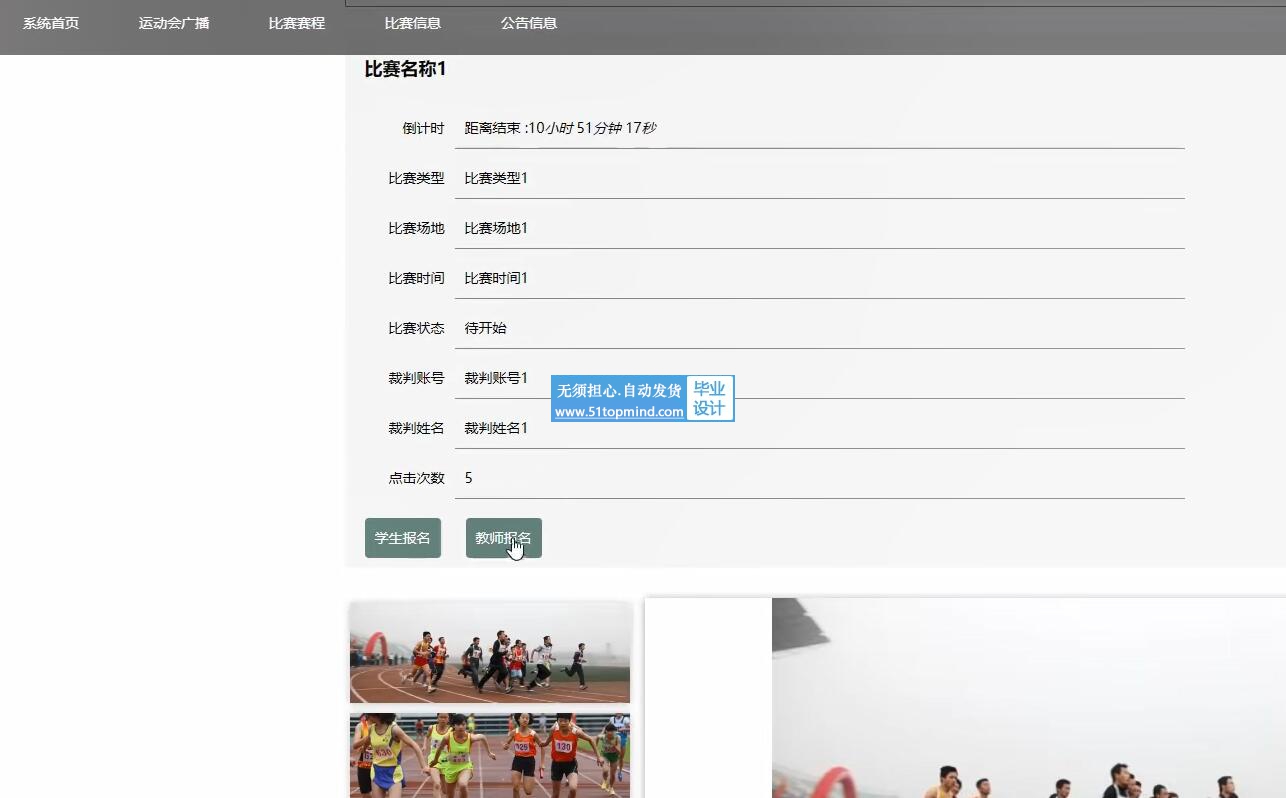Open the 系统首页 nav item
1286x798 pixels.
point(51,23)
